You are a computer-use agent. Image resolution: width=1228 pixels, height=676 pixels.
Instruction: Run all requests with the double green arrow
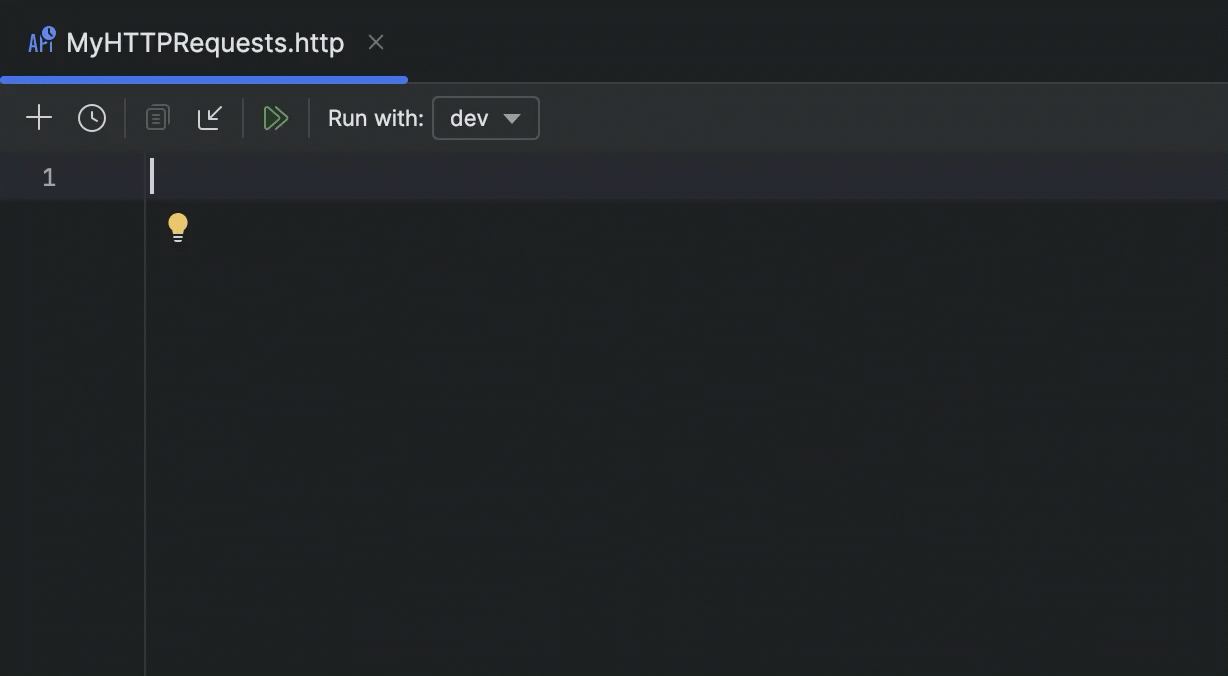point(276,117)
